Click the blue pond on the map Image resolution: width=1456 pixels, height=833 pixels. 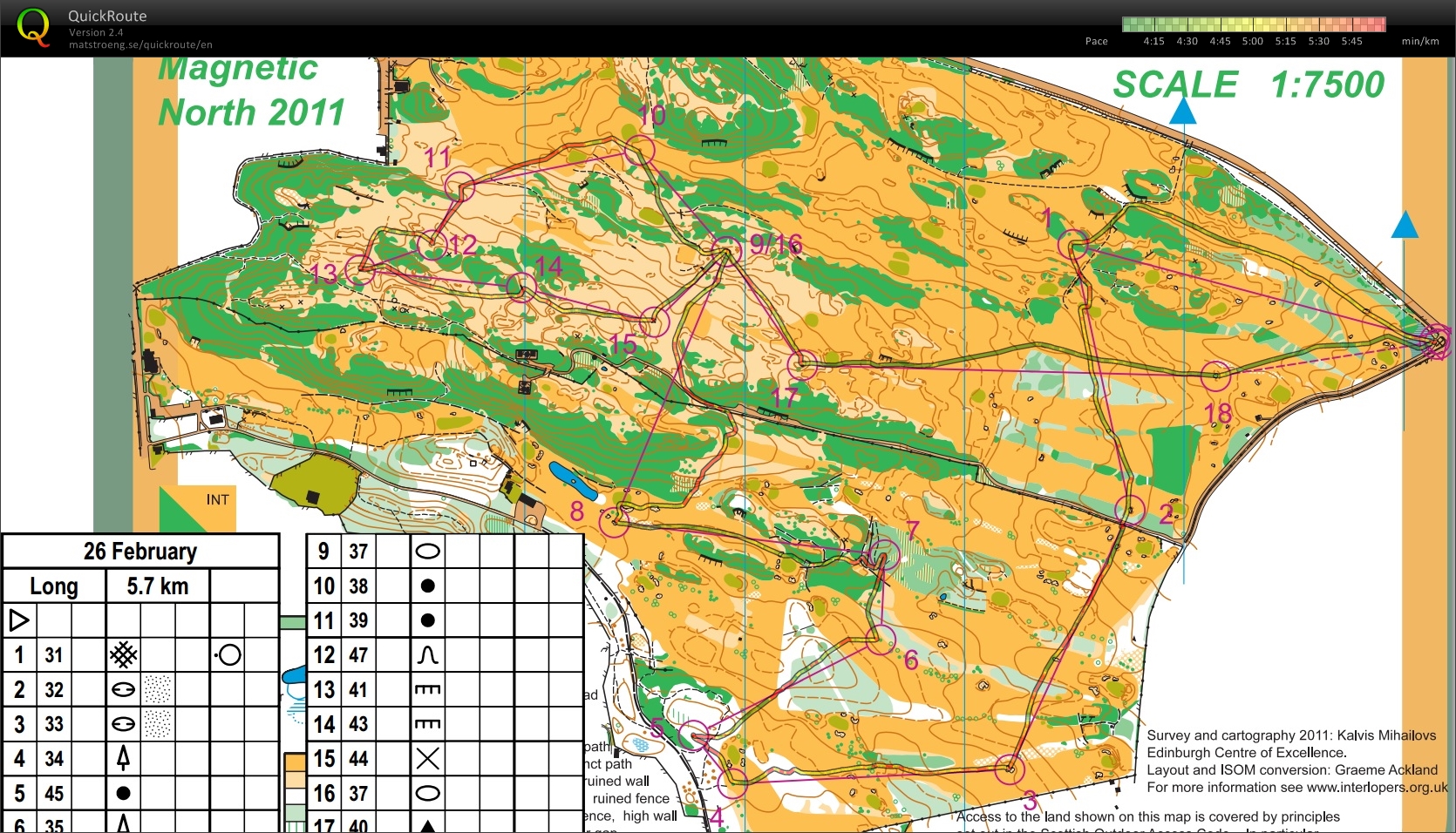coord(573,481)
